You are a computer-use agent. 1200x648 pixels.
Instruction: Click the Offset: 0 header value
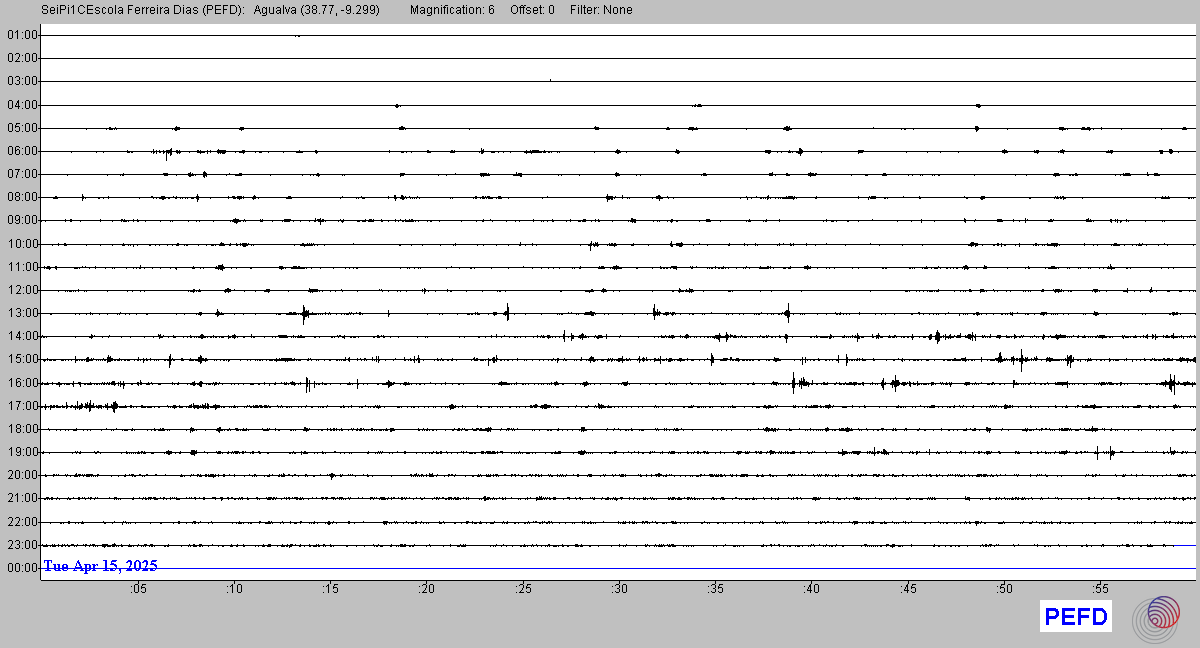[x=532, y=10]
